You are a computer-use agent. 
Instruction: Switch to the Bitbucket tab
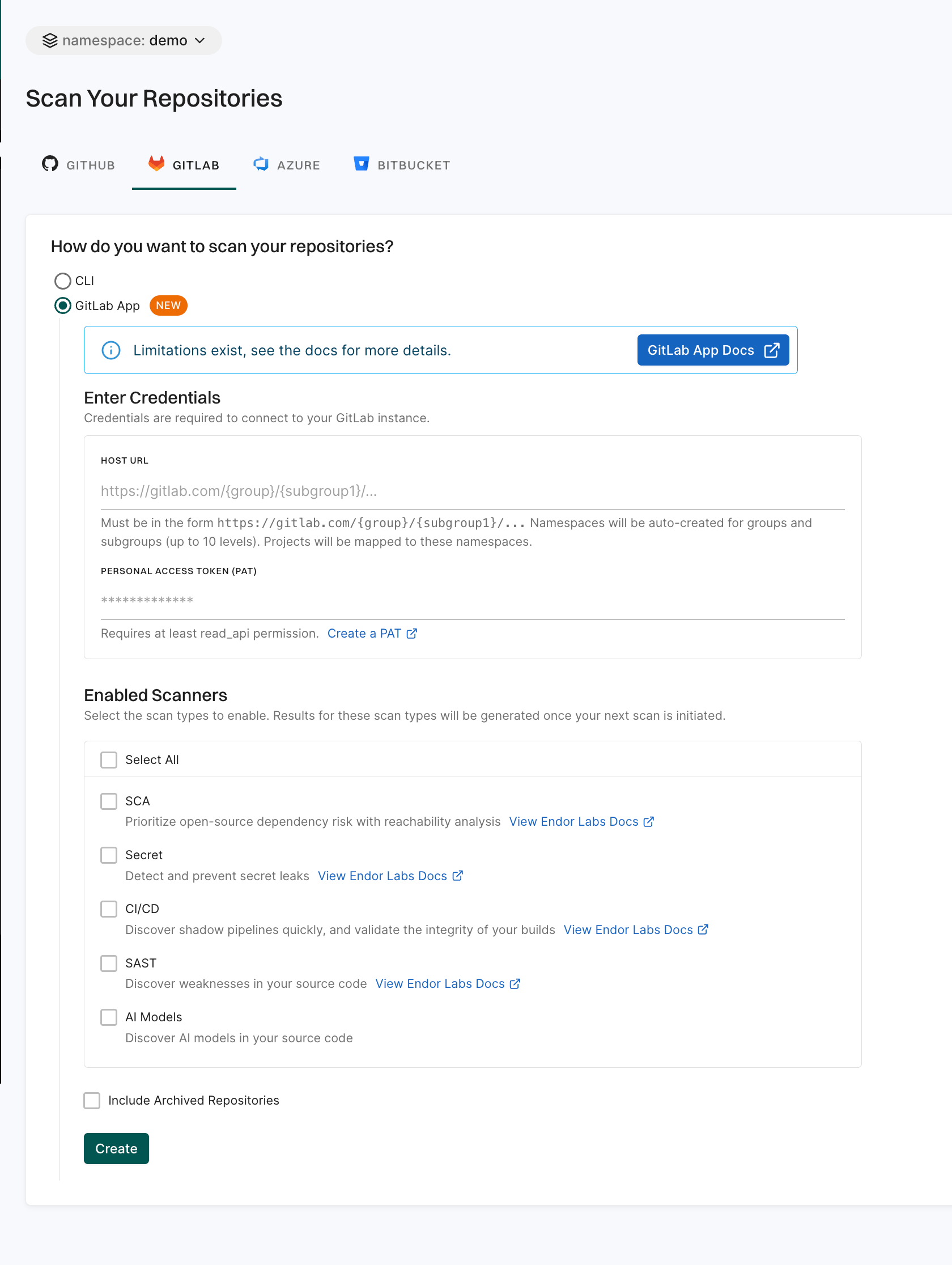402,165
